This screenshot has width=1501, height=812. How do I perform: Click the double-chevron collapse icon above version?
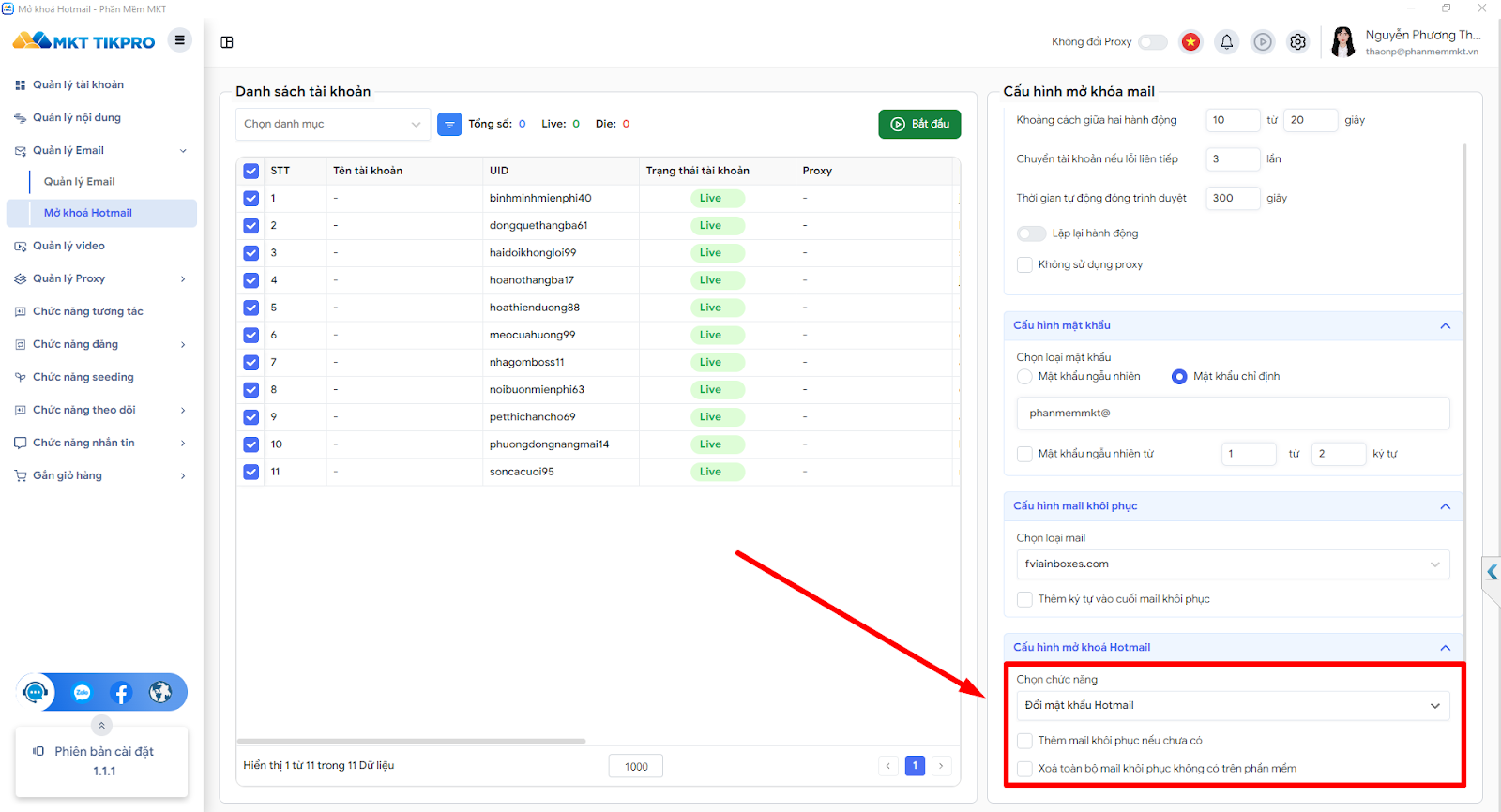(x=101, y=726)
